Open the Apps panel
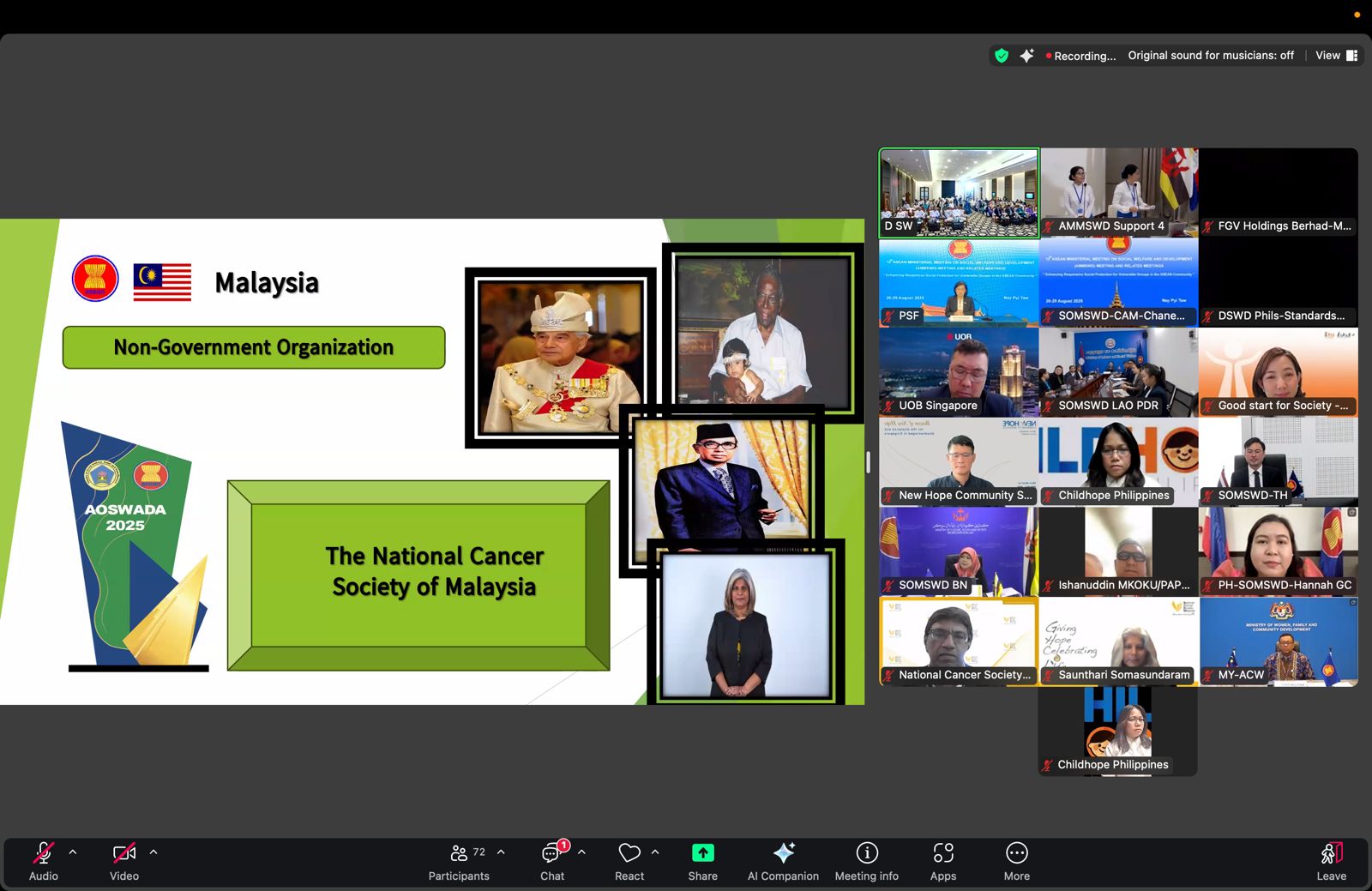Viewport: 1372px width, 891px height. pos(943,861)
